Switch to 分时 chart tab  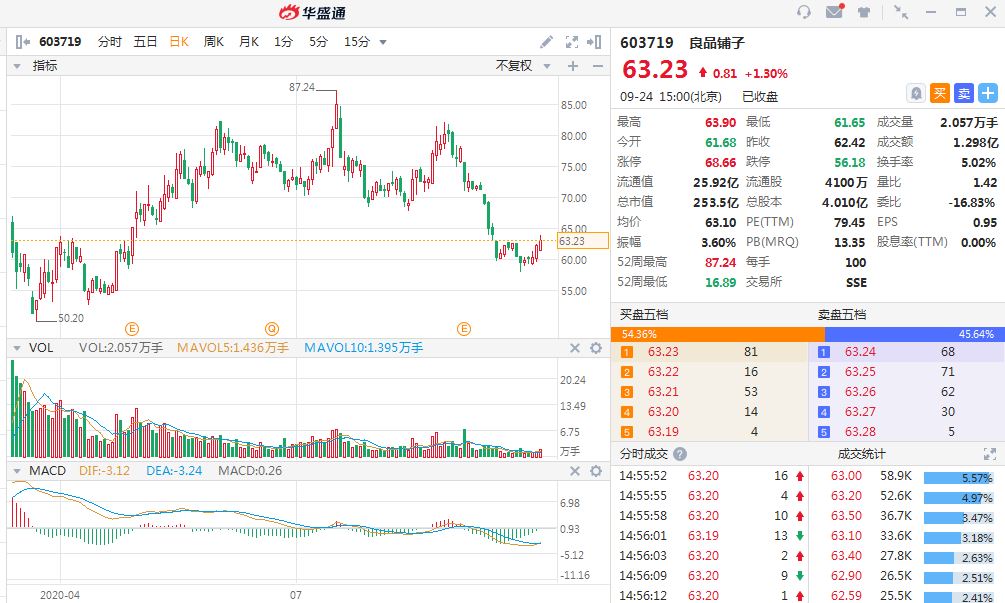coord(109,42)
